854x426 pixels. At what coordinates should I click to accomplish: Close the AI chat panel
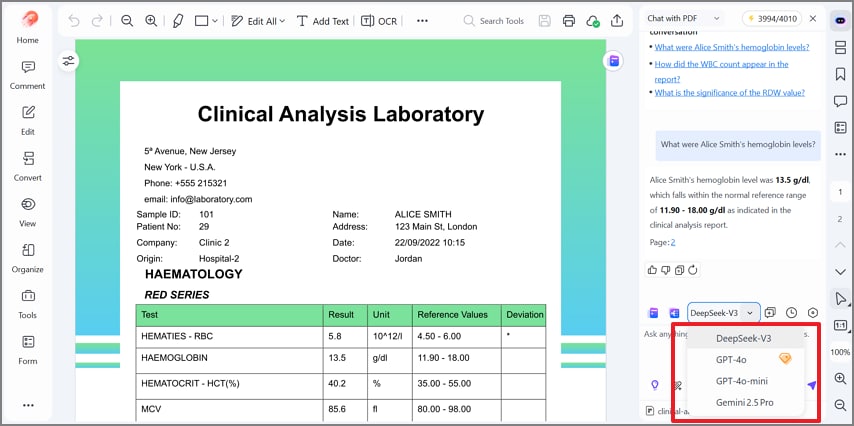coord(813,19)
